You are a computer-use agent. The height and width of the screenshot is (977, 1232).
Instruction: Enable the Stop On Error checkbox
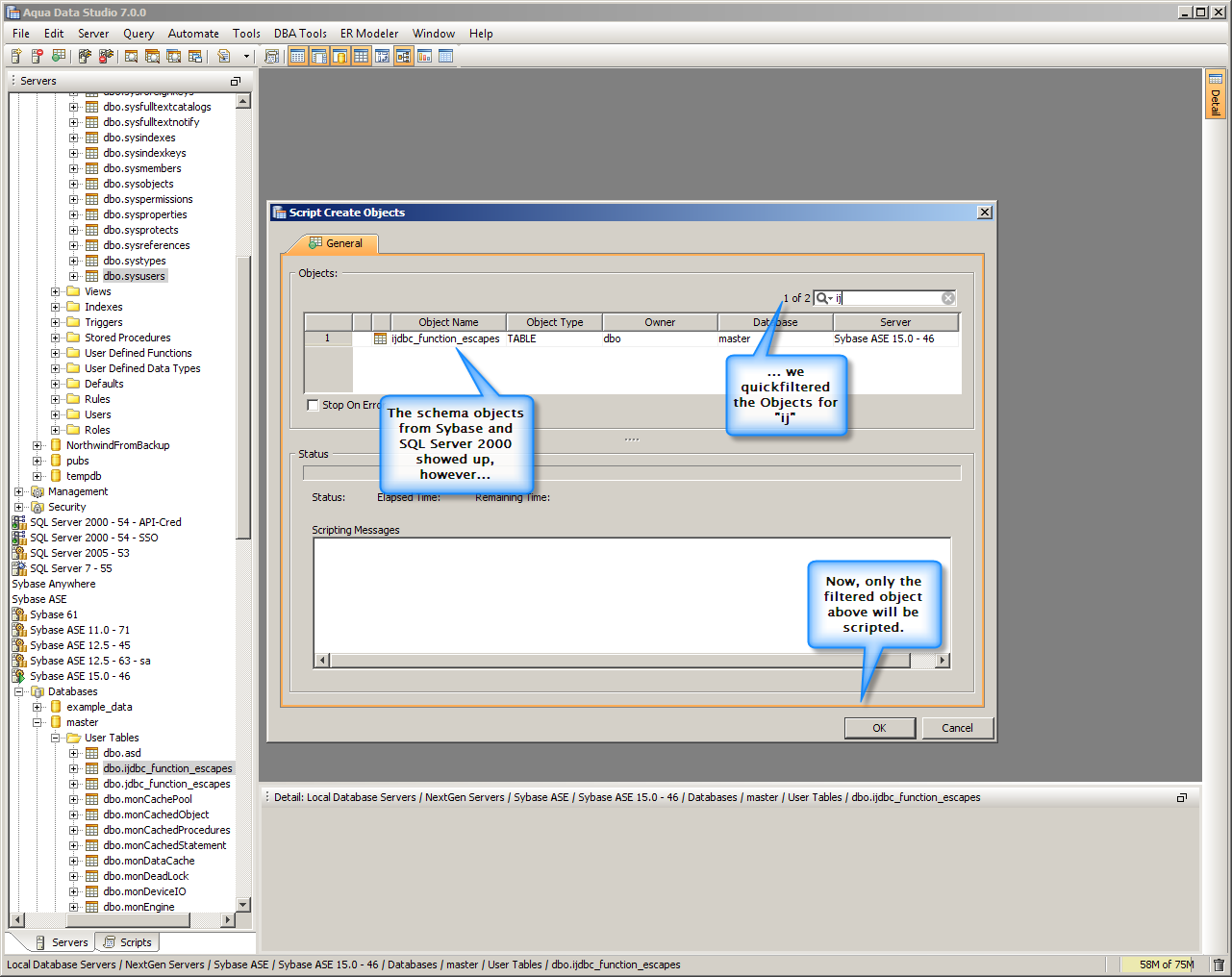(313, 405)
